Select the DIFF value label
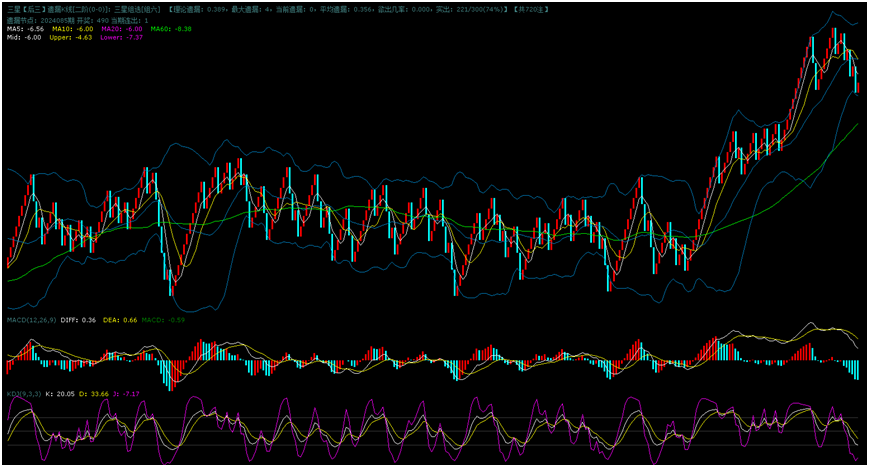This screenshot has height=467, width=869. coord(78,320)
